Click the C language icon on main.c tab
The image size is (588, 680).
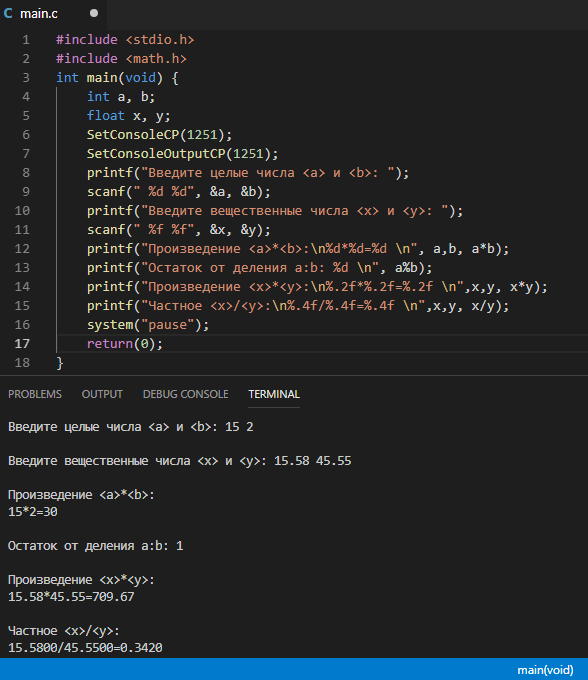click(x=8, y=13)
